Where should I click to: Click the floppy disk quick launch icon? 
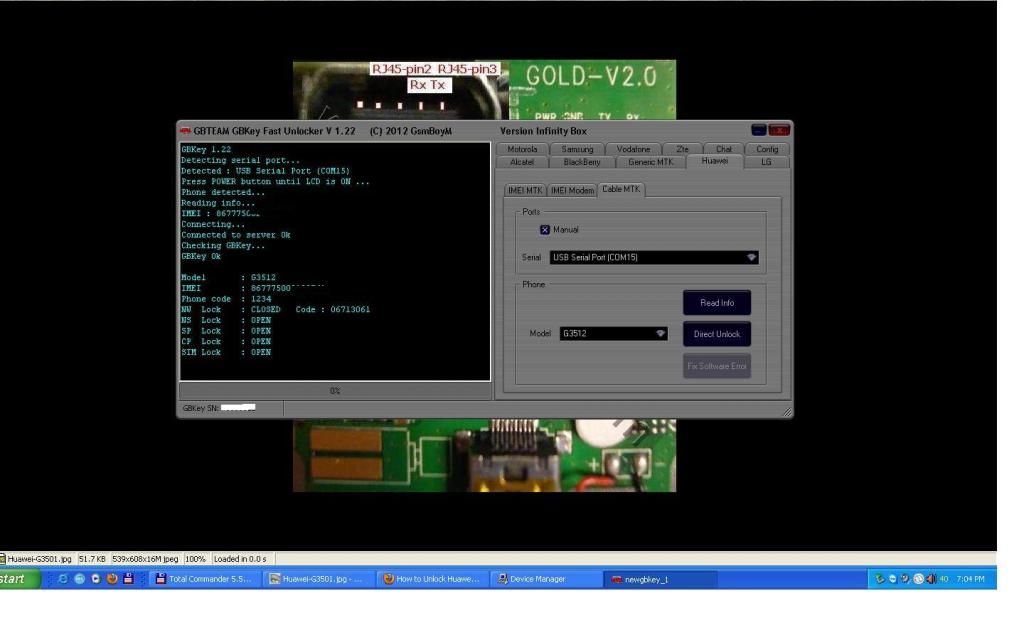[128, 579]
